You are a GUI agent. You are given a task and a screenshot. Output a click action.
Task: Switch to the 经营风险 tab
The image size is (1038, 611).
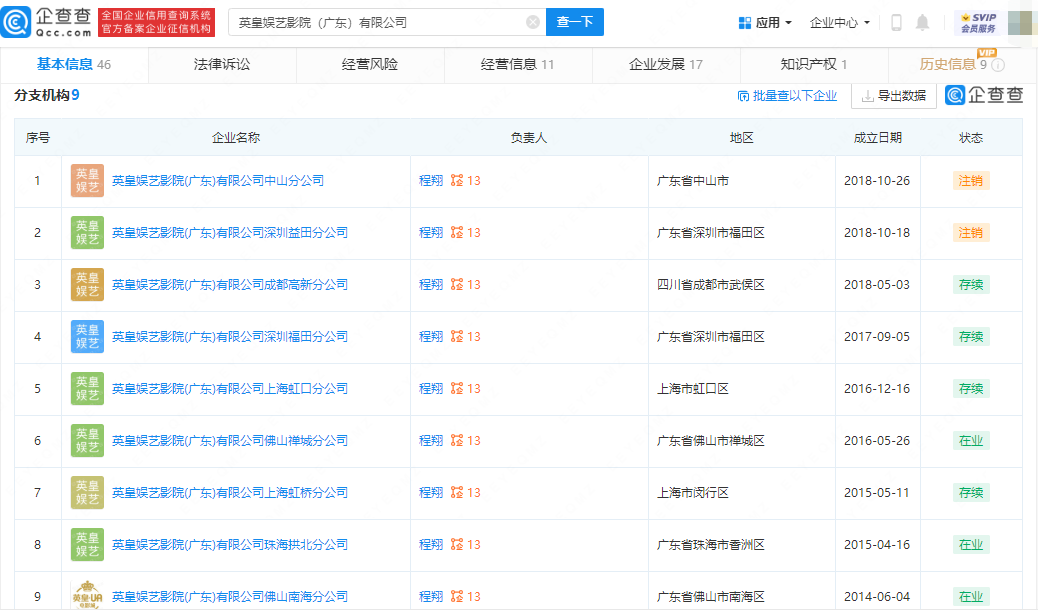(369, 64)
